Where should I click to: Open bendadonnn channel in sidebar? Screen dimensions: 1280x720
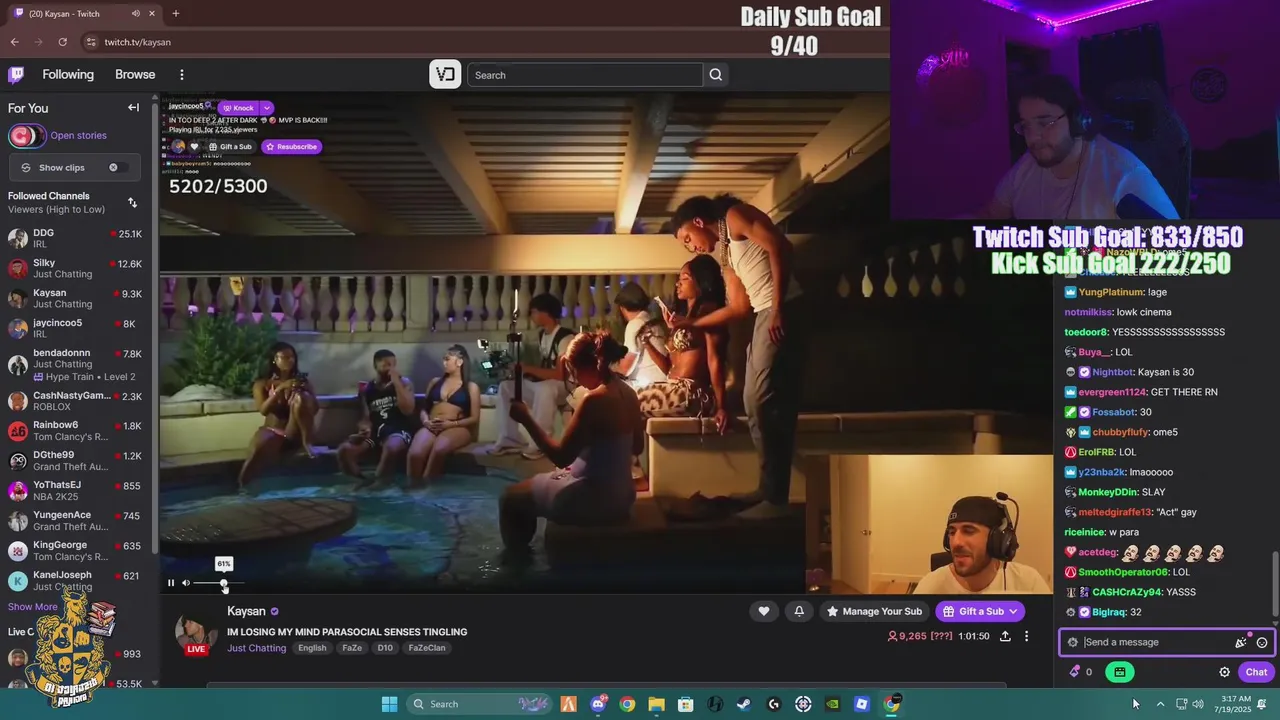click(75, 364)
